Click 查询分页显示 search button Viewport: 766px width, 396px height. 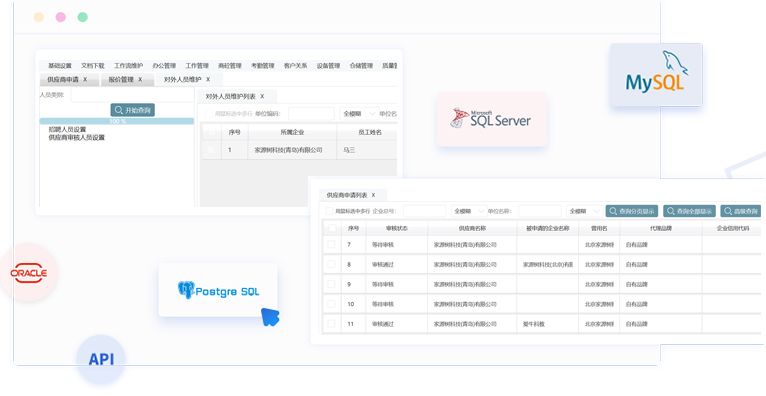[632, 211]
